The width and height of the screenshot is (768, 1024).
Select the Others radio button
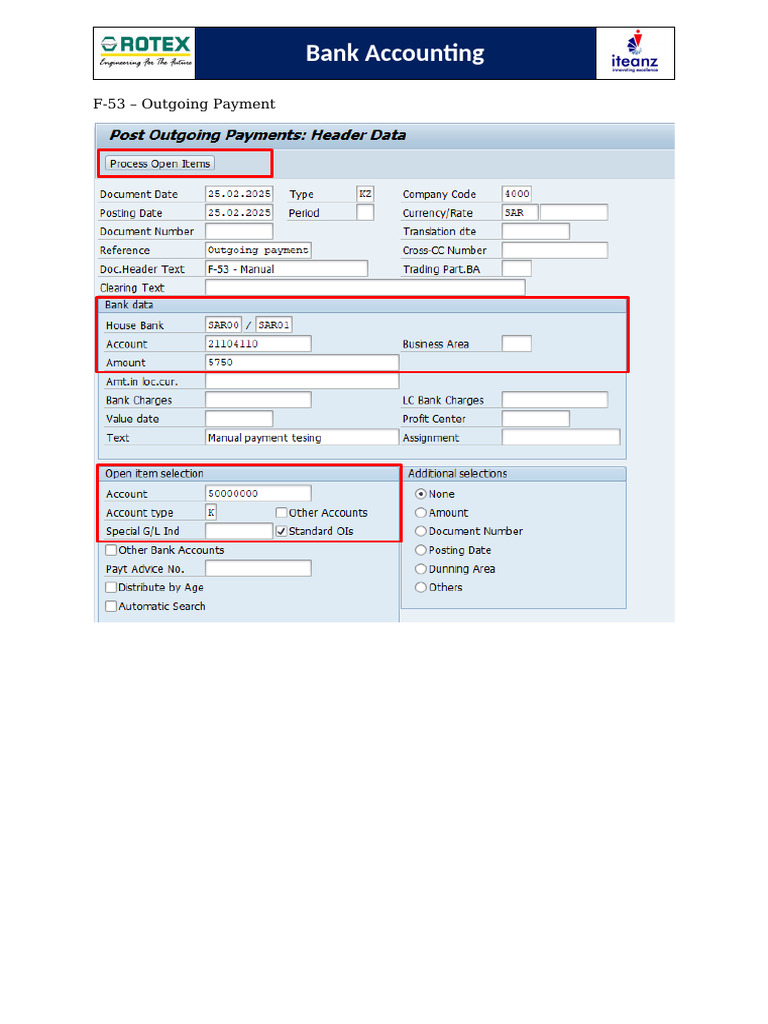[x=421, y=587]
